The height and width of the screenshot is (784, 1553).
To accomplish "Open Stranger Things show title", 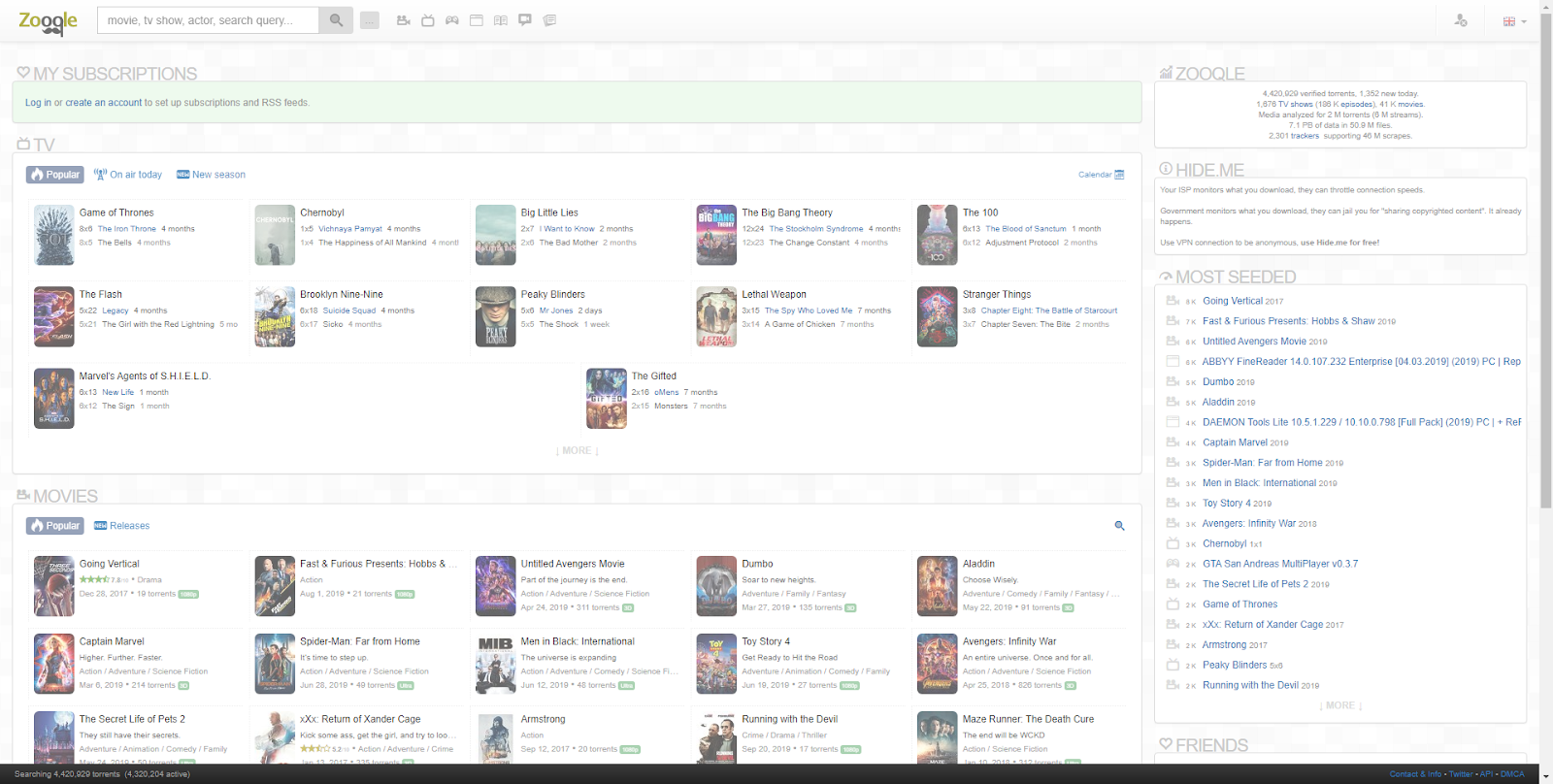I will [997, 294].
